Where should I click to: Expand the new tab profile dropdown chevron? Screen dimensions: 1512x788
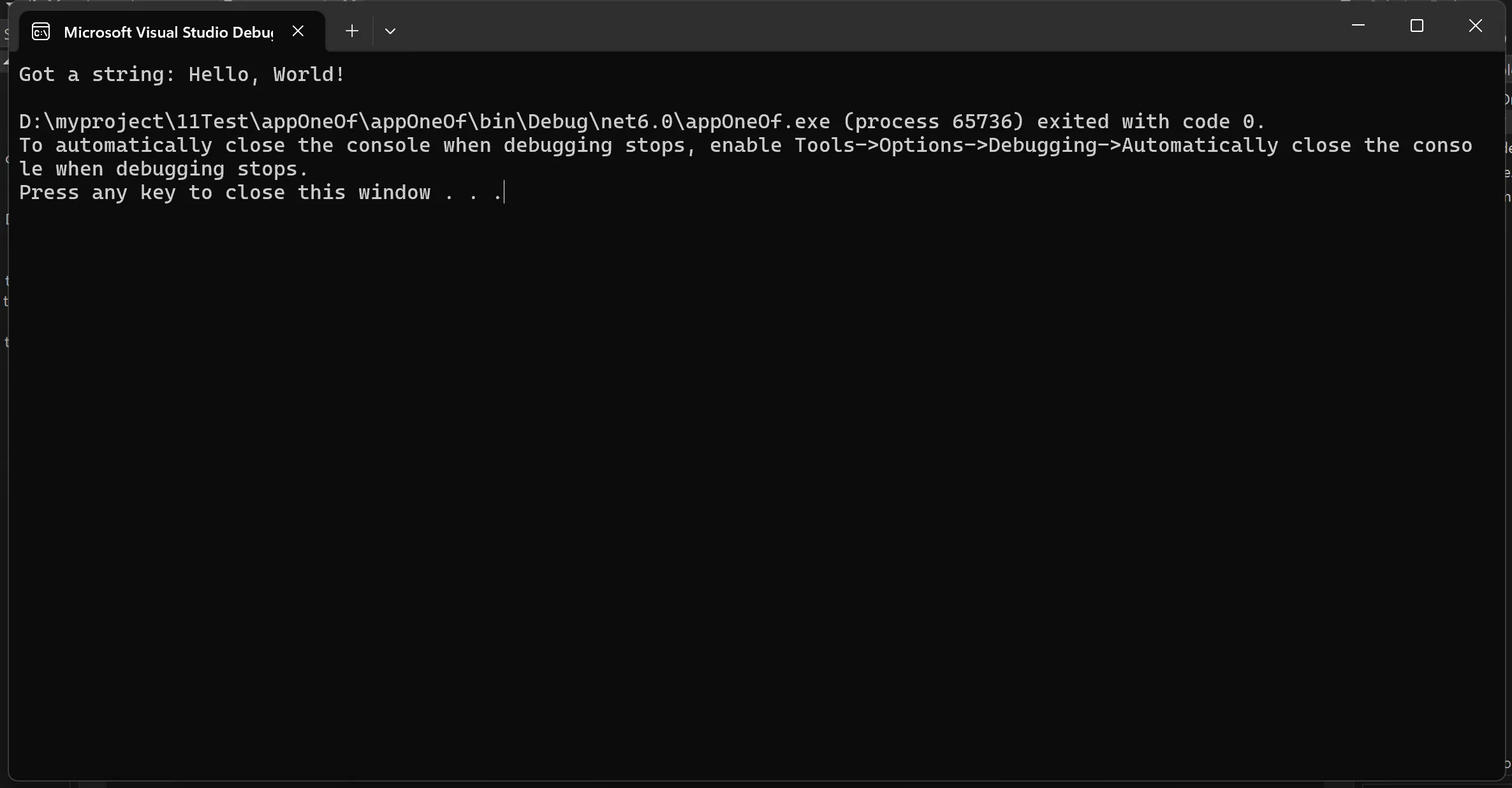coord(390,31)
